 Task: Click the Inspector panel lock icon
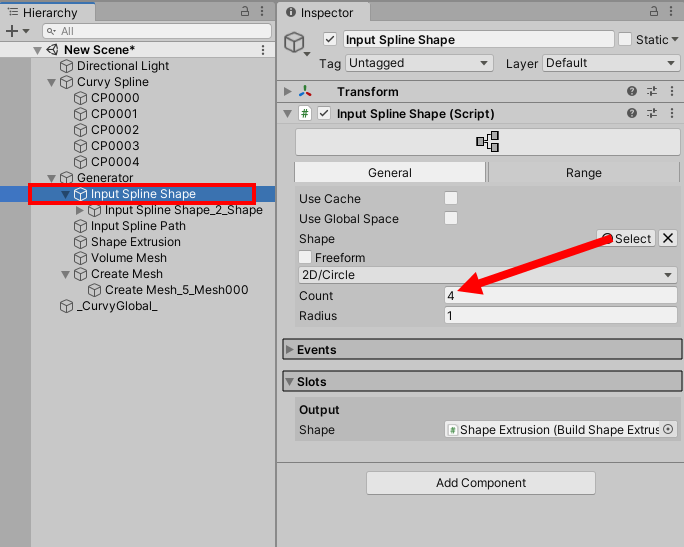coord(653,11)
